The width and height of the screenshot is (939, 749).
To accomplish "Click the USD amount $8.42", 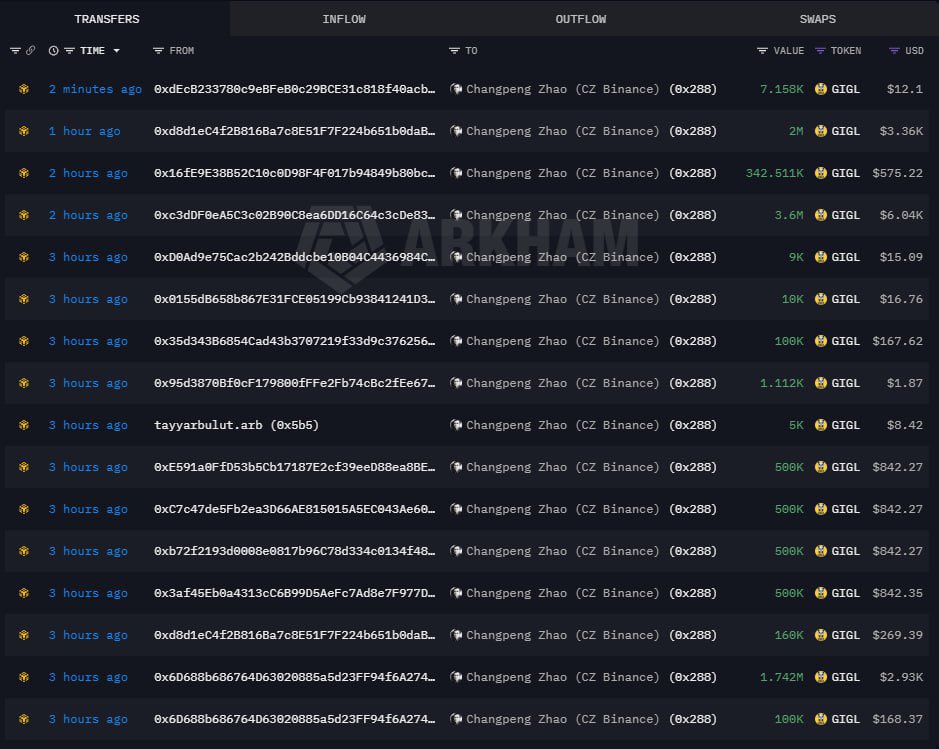I will [x=905, y=425].
